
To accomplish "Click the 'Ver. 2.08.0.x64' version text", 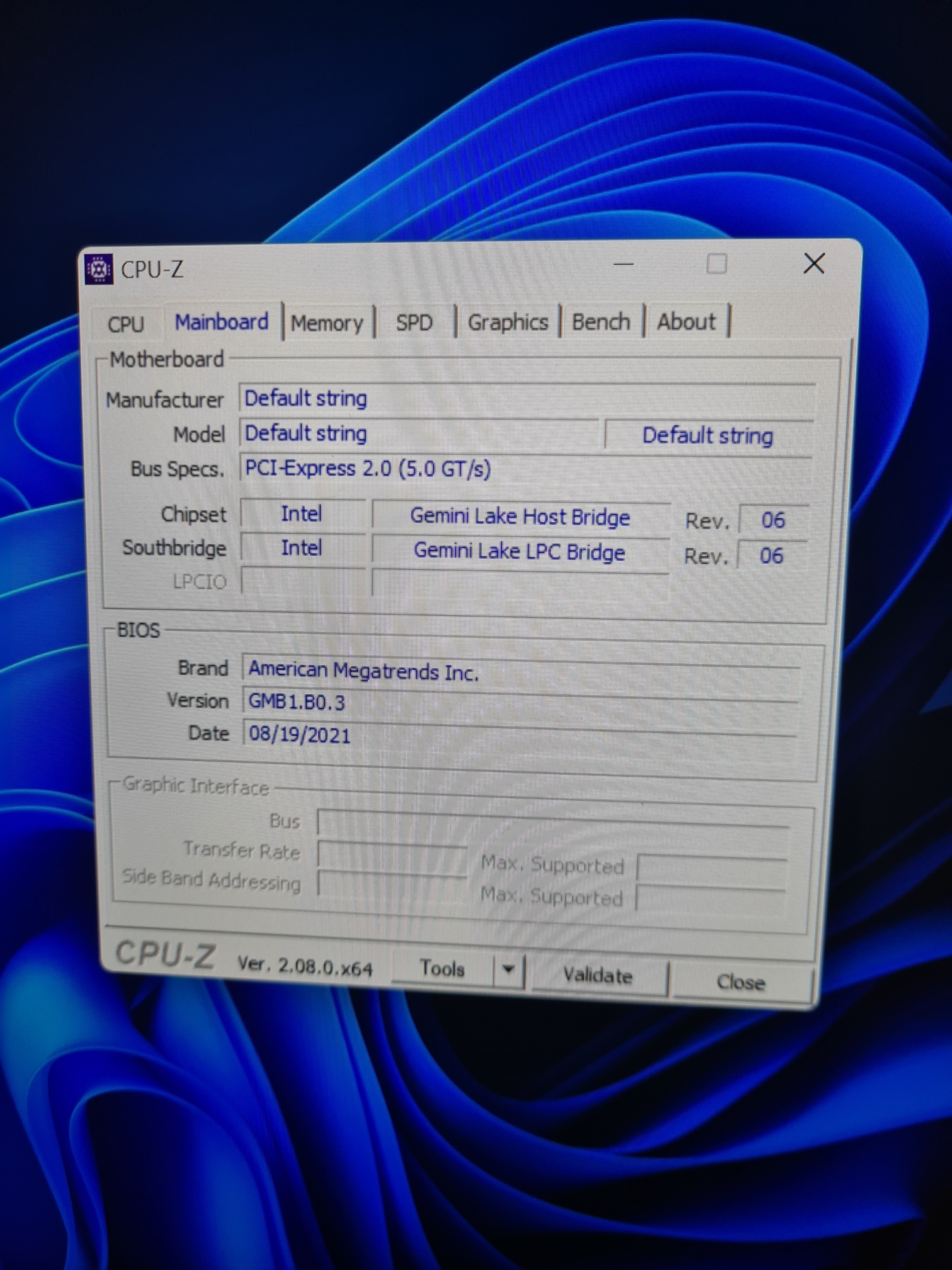I will click(x=305, y=966).
